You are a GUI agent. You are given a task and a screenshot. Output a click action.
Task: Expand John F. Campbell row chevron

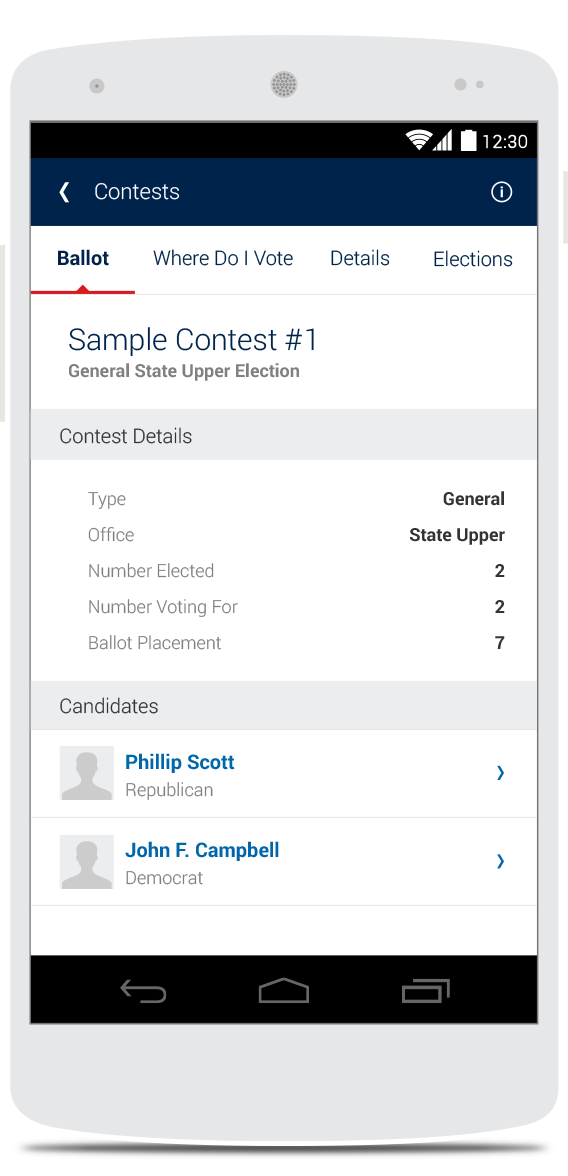click(500, 861)
